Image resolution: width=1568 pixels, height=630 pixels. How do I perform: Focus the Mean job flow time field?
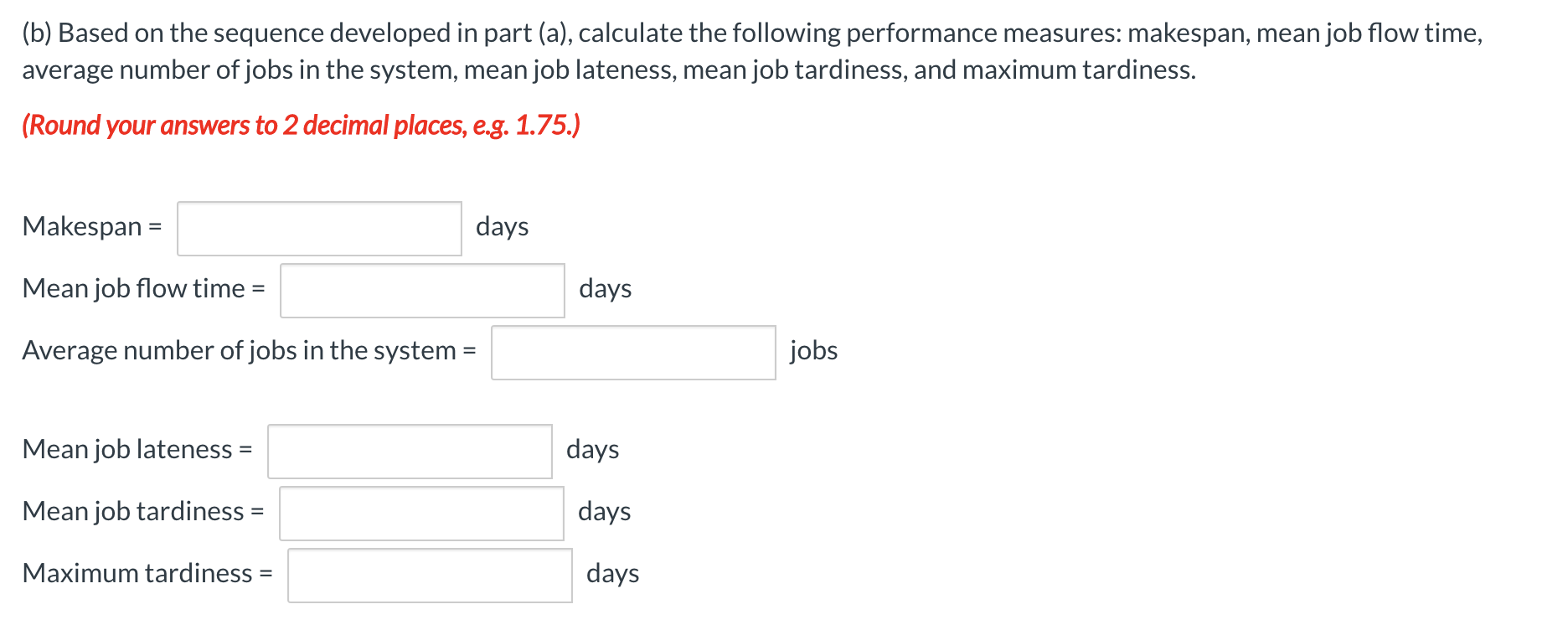(x=422, y=291)
